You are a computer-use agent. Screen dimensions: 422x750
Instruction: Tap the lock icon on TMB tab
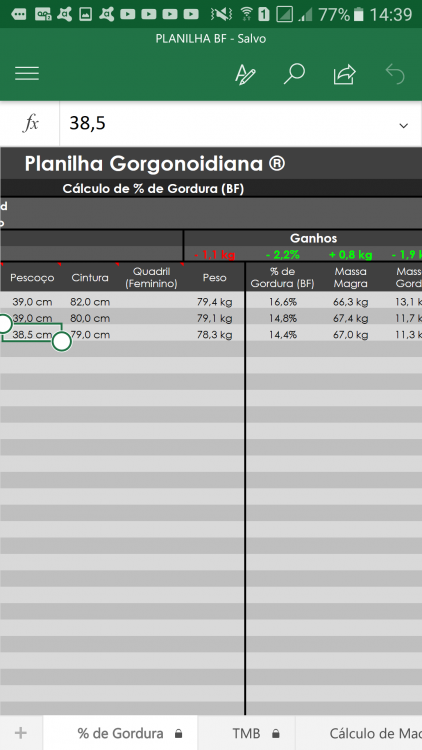[x=276, y=734]
